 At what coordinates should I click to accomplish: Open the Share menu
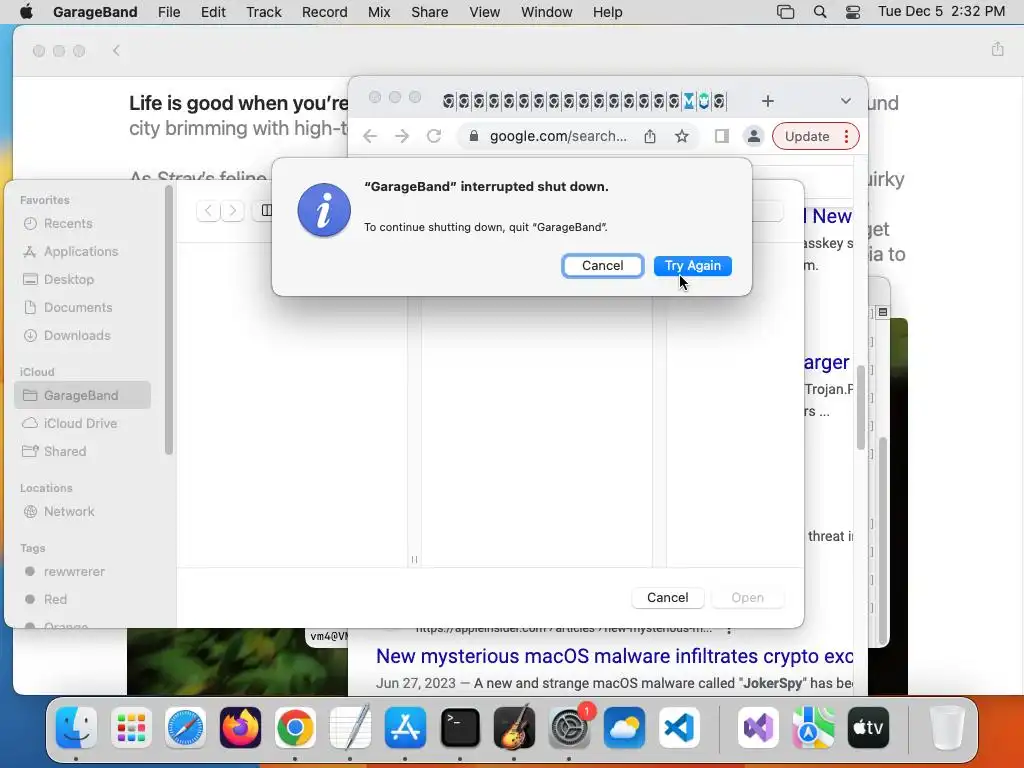tap(429, 12)
